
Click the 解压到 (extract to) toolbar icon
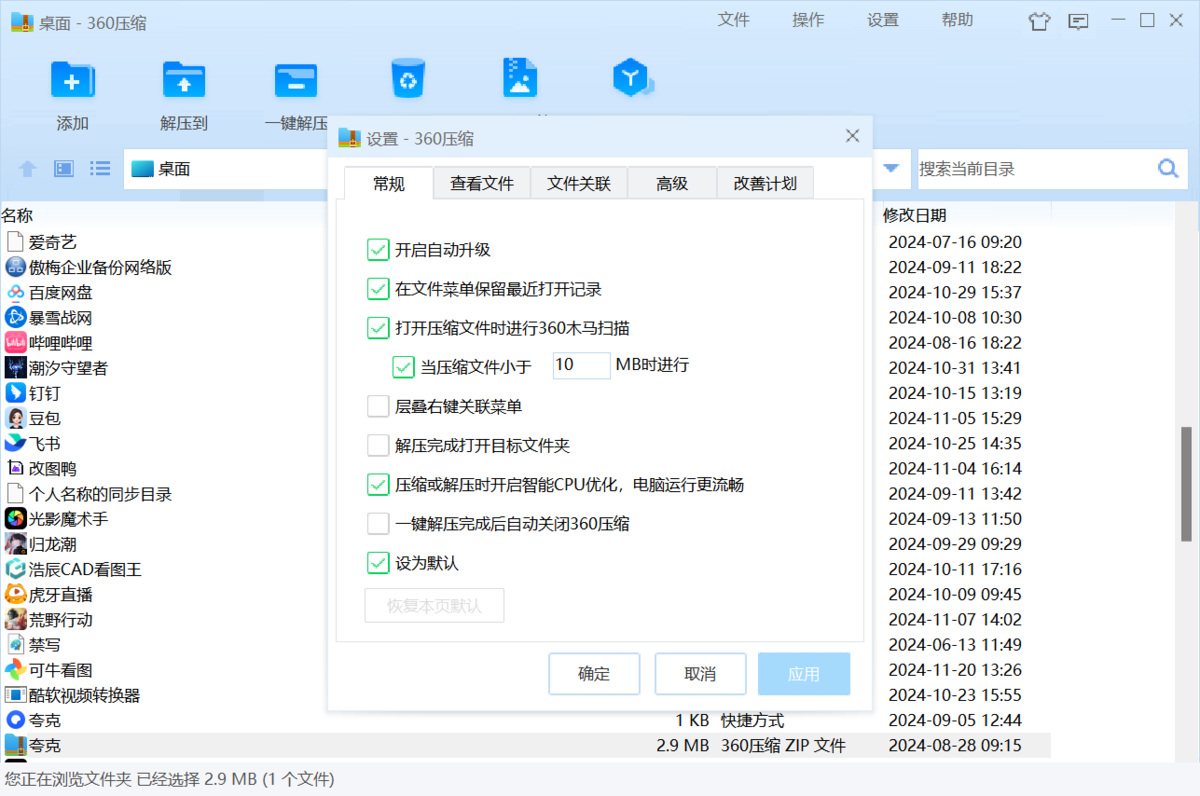pos(184,79)
